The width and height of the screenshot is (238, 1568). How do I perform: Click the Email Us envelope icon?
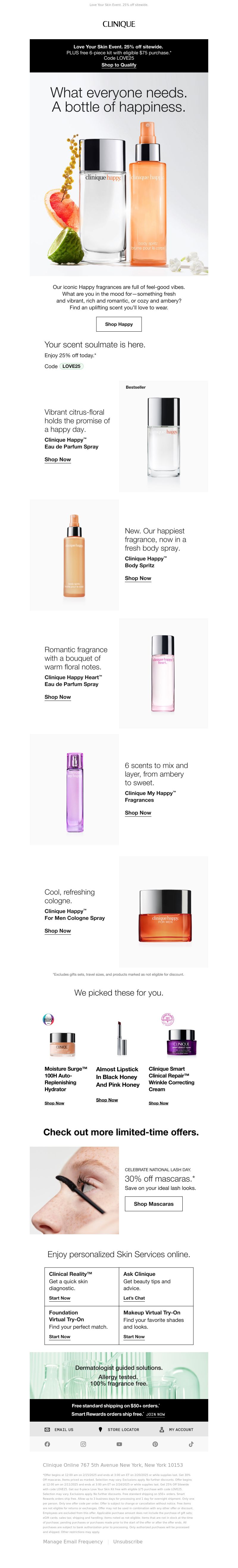[48, 1429]
